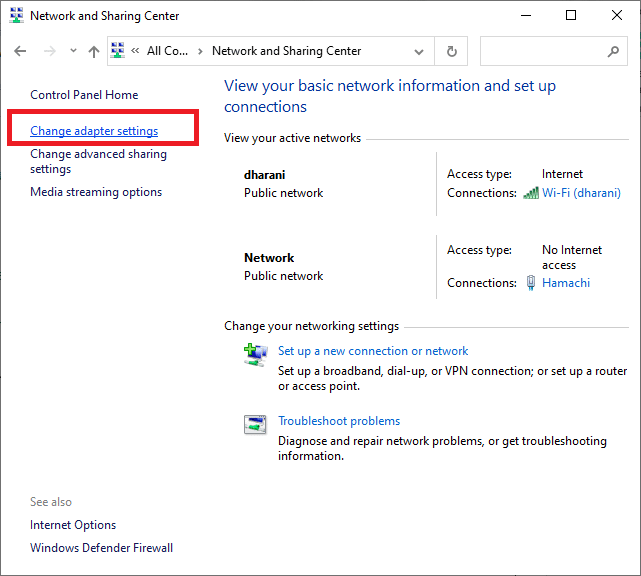Go to Control Panel Home

click(84, 95)
